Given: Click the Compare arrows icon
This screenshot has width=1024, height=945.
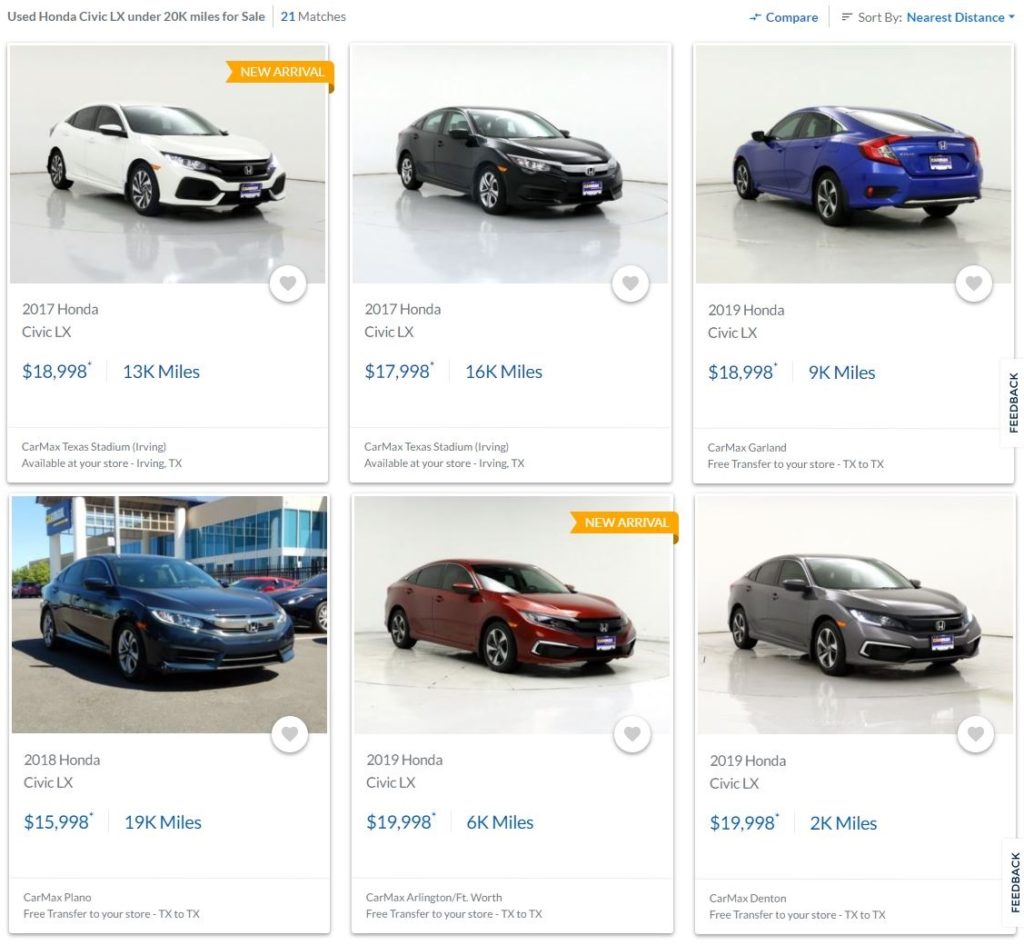Looking at the screenshot, I should coord(755,18).
